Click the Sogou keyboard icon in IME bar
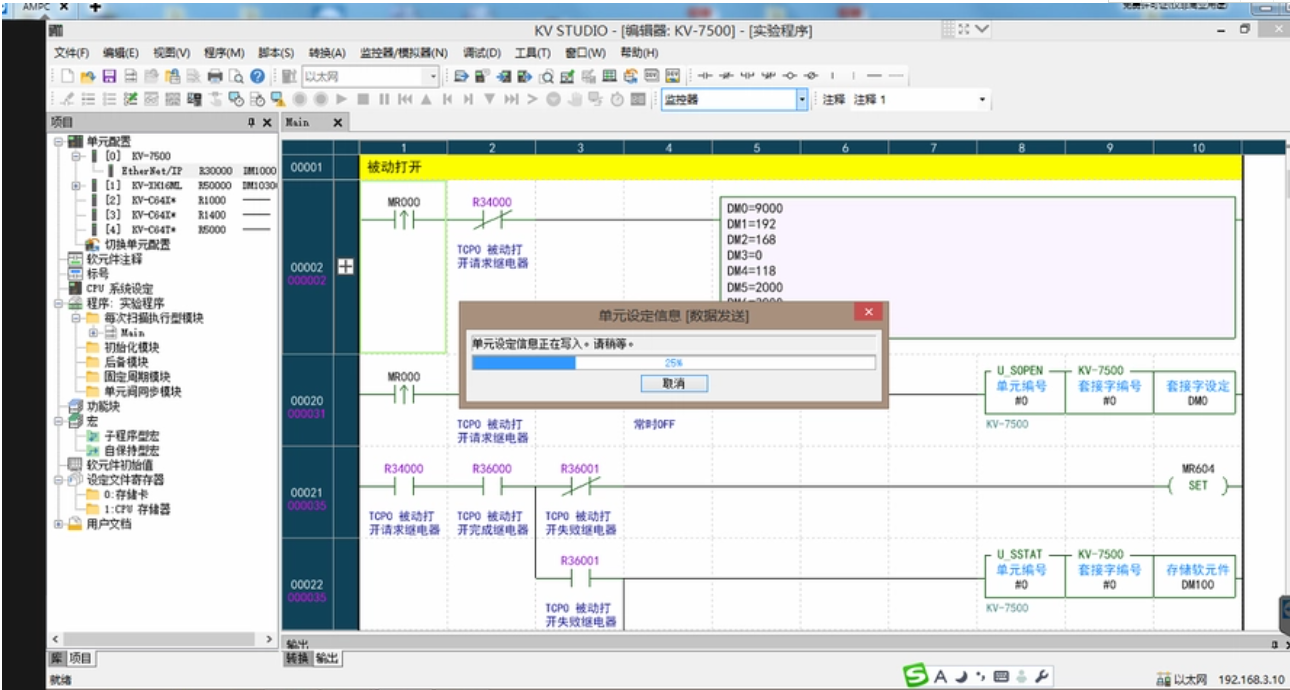This screenshot has width=1290, height=690. [1002, 677]
